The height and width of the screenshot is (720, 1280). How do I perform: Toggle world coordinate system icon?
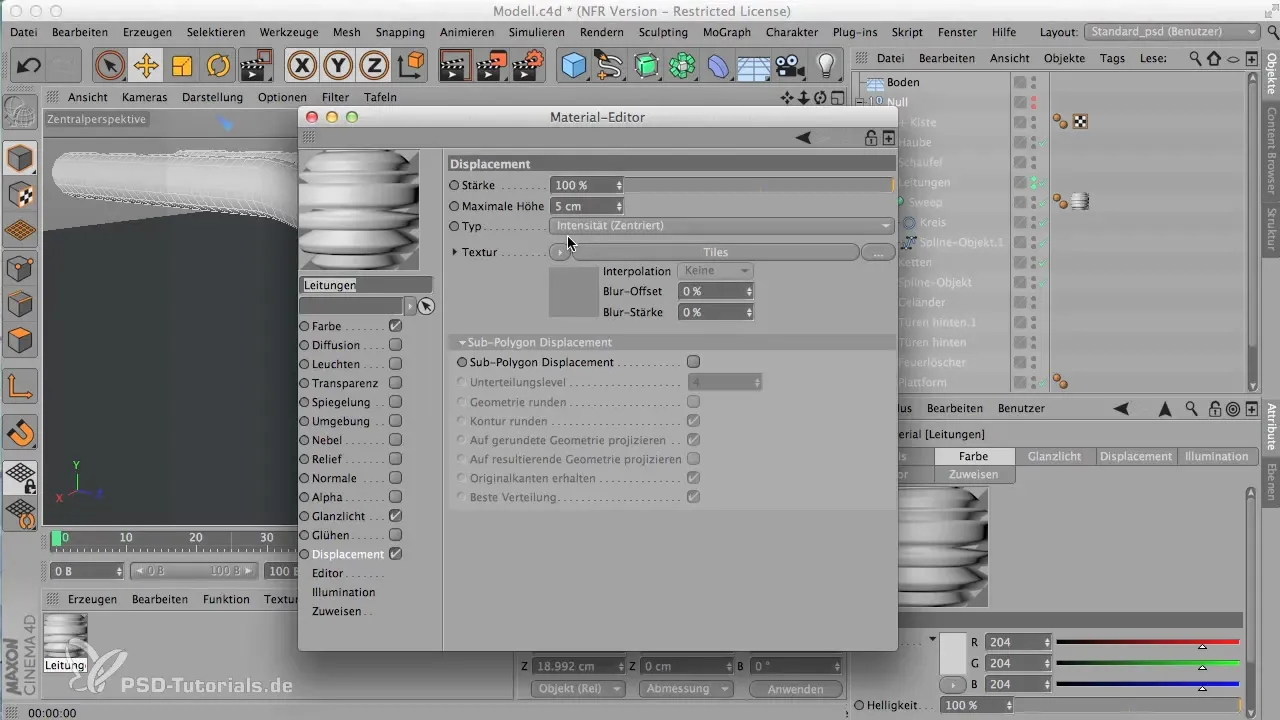[410, 66]
